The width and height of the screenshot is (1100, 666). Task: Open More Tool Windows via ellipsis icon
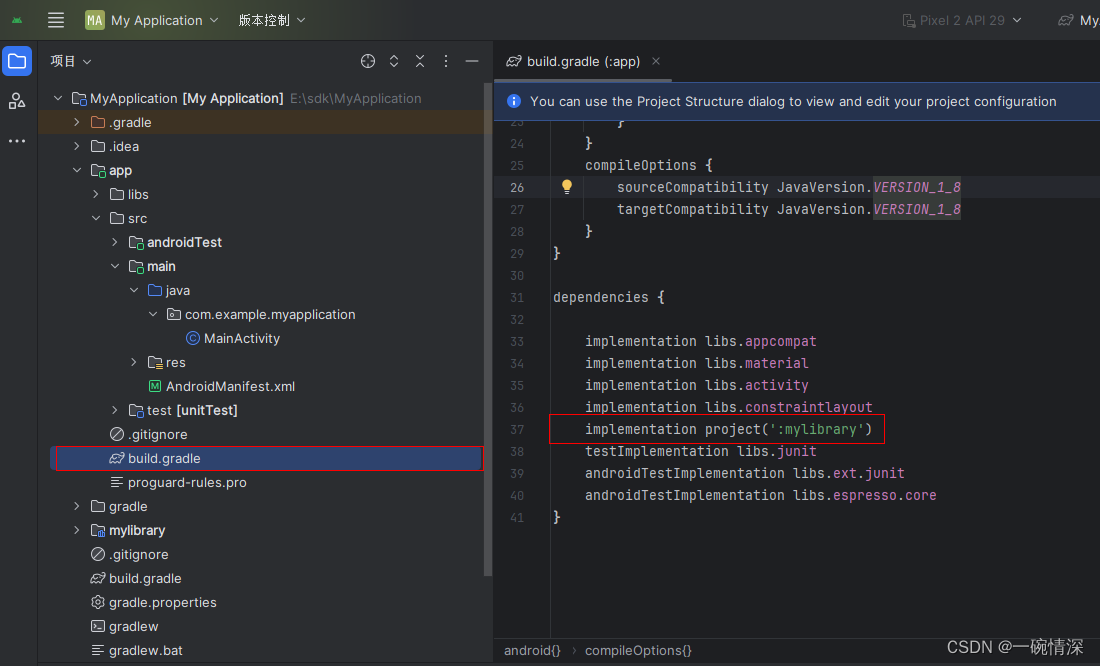[16, 141]
